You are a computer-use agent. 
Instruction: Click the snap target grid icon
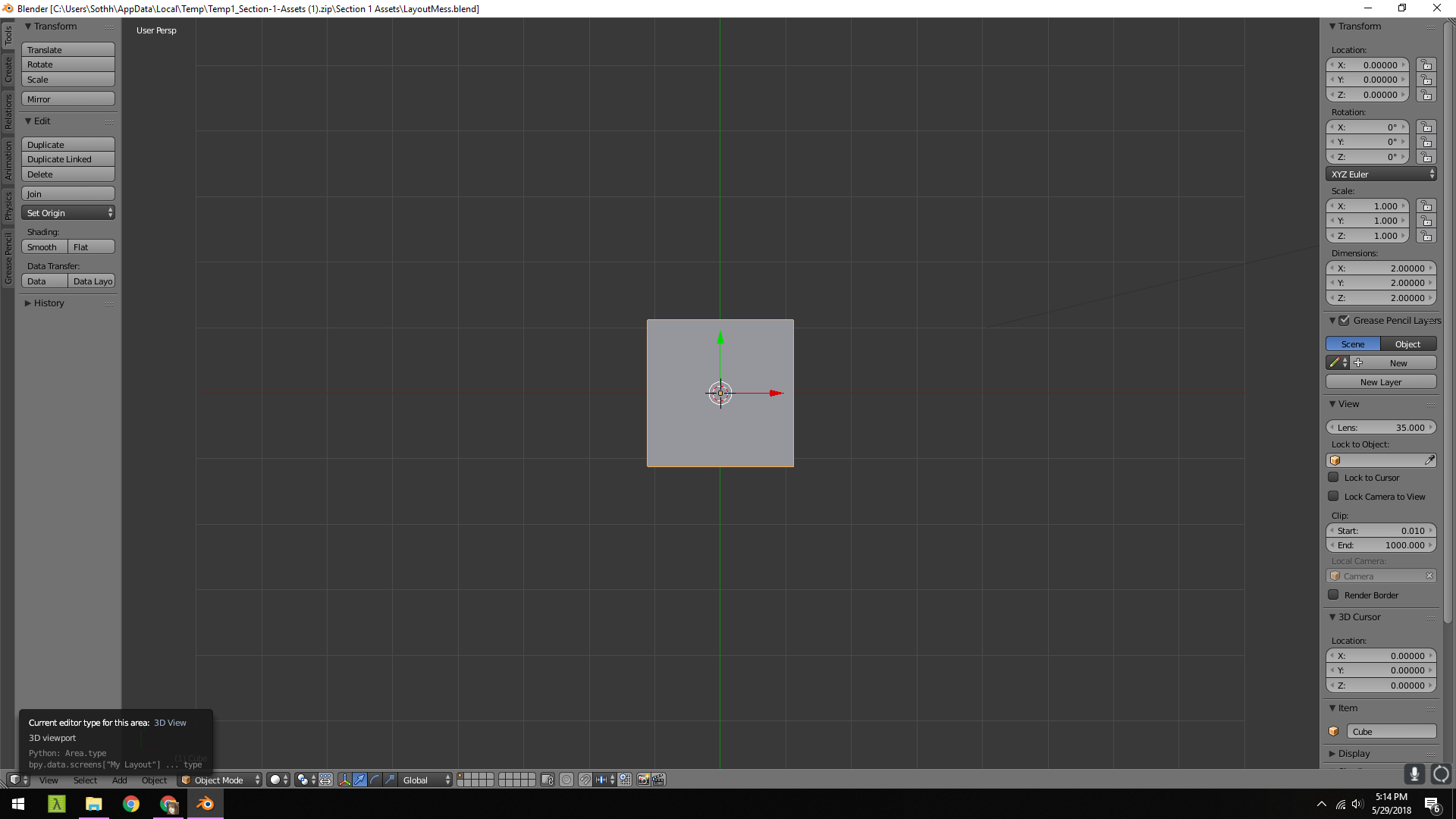point(625,780)
